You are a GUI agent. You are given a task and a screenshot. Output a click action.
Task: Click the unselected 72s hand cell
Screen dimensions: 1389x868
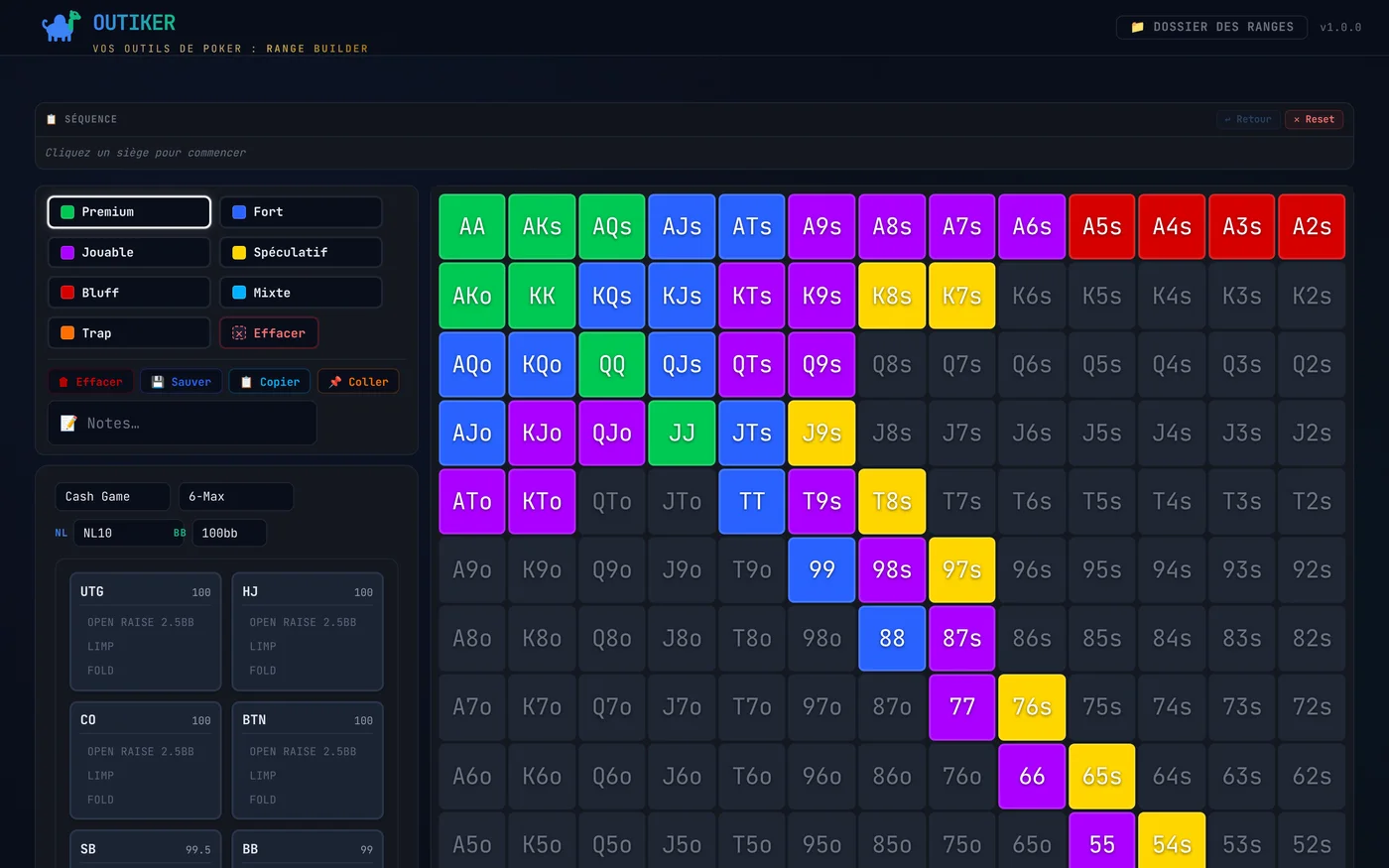(1312, 706)
